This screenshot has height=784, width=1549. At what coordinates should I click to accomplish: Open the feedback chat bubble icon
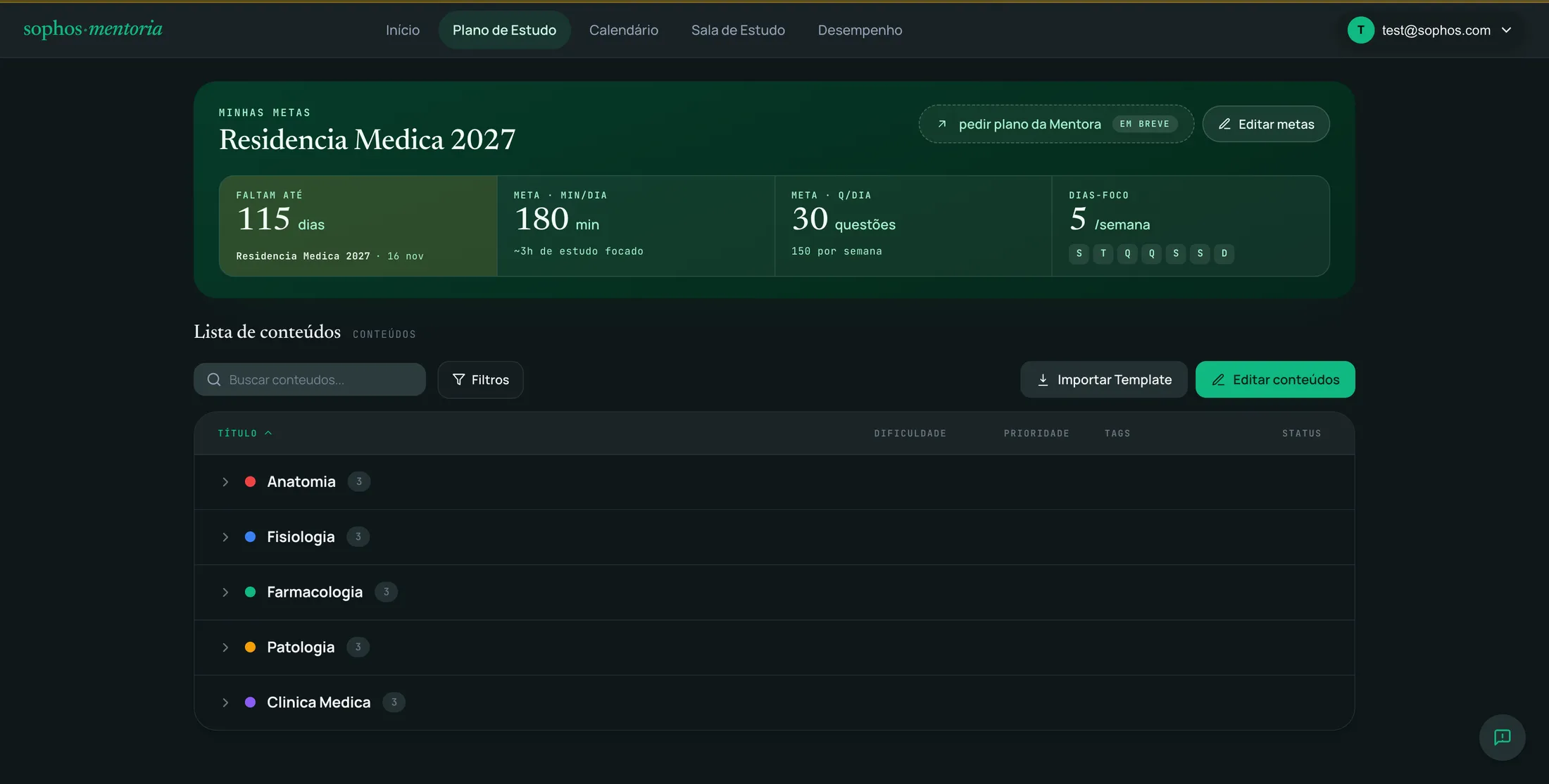point(1502,737)
